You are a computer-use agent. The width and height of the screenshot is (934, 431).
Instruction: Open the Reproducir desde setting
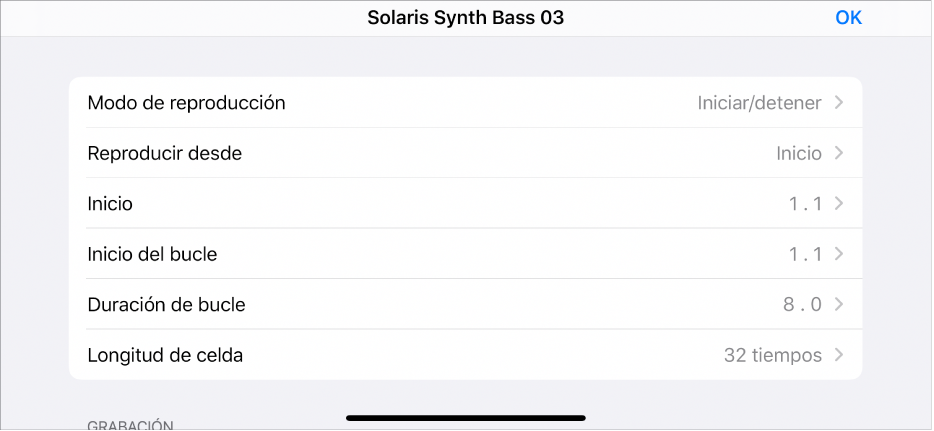[165, 153]
